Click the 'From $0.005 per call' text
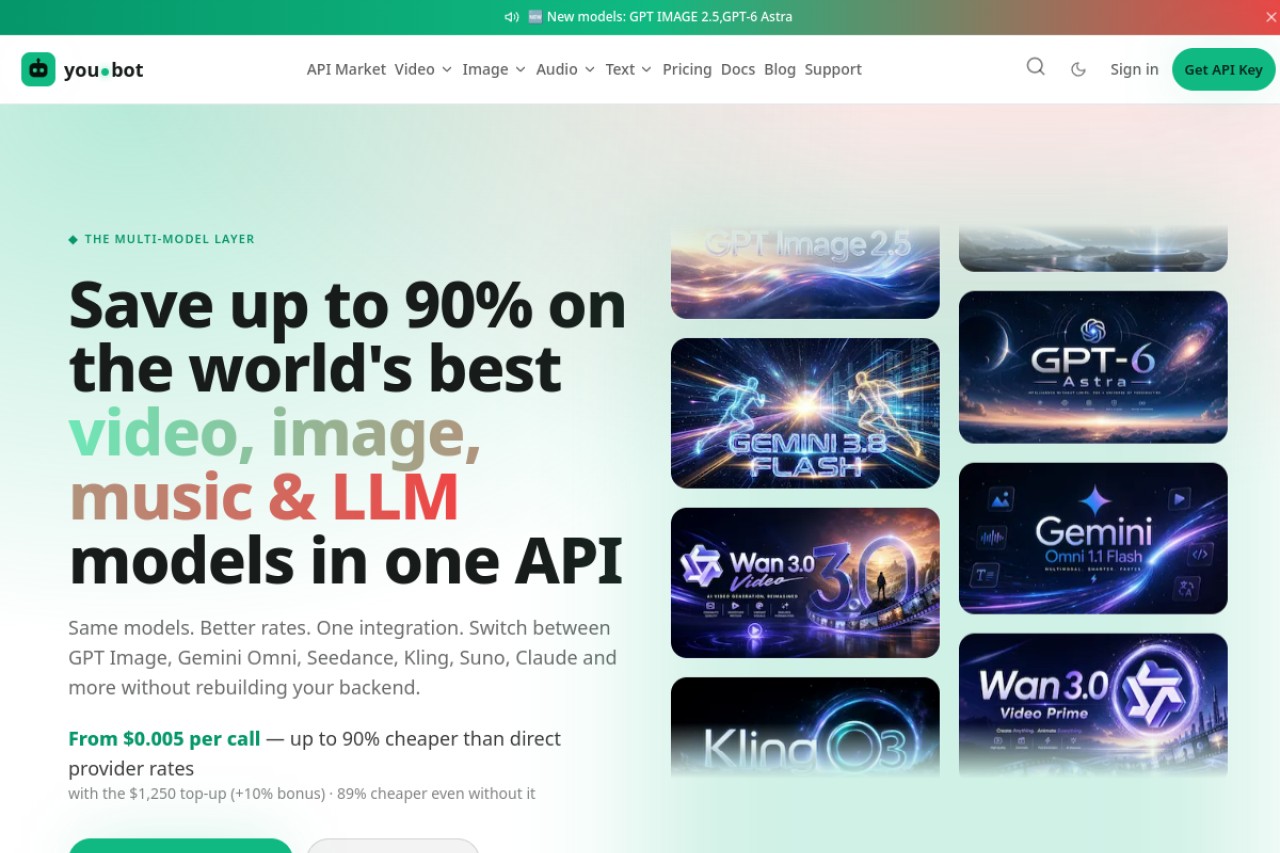This screenshot has width=1280, height=853. (164, 739)
